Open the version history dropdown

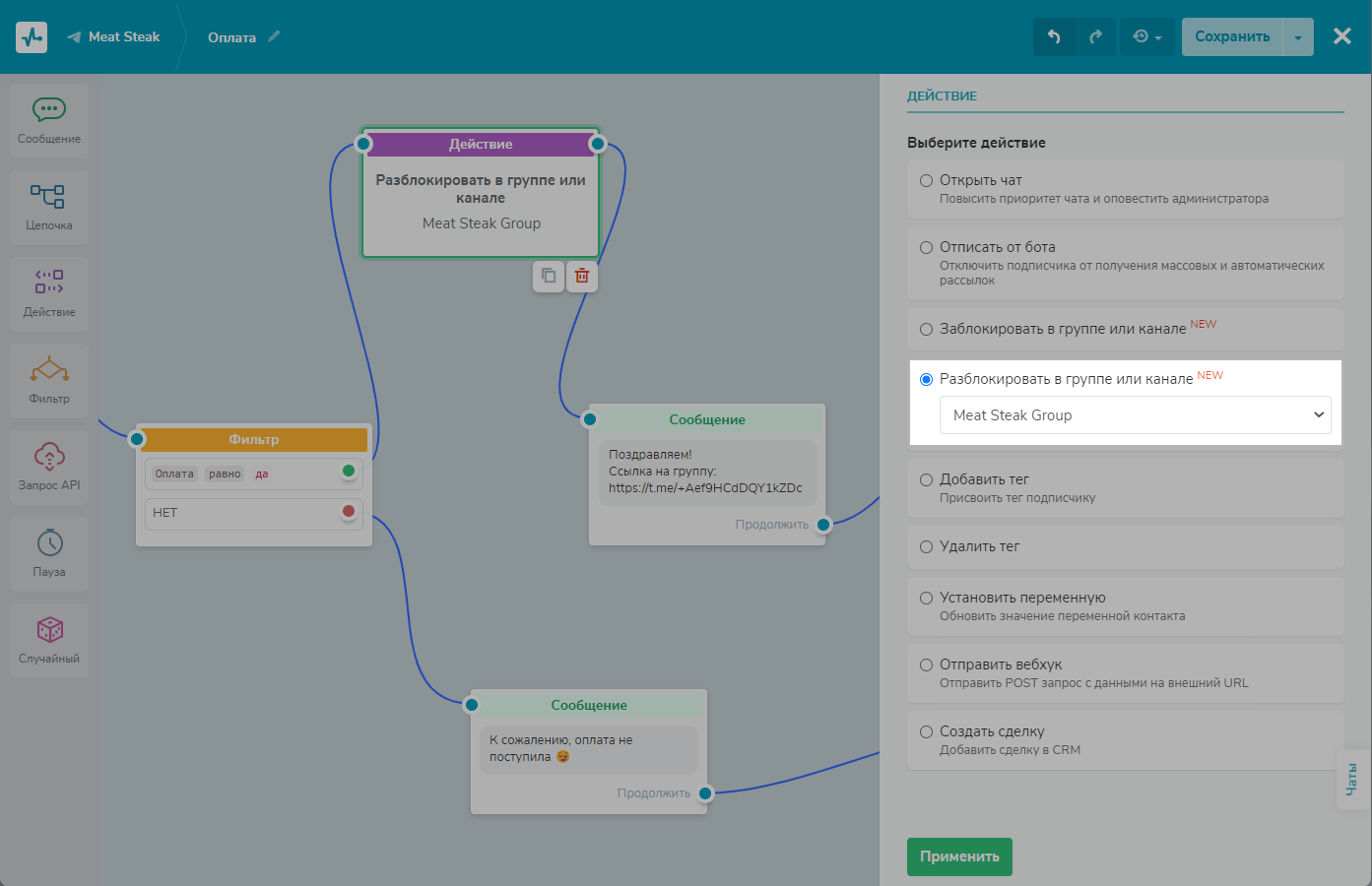1147,36
